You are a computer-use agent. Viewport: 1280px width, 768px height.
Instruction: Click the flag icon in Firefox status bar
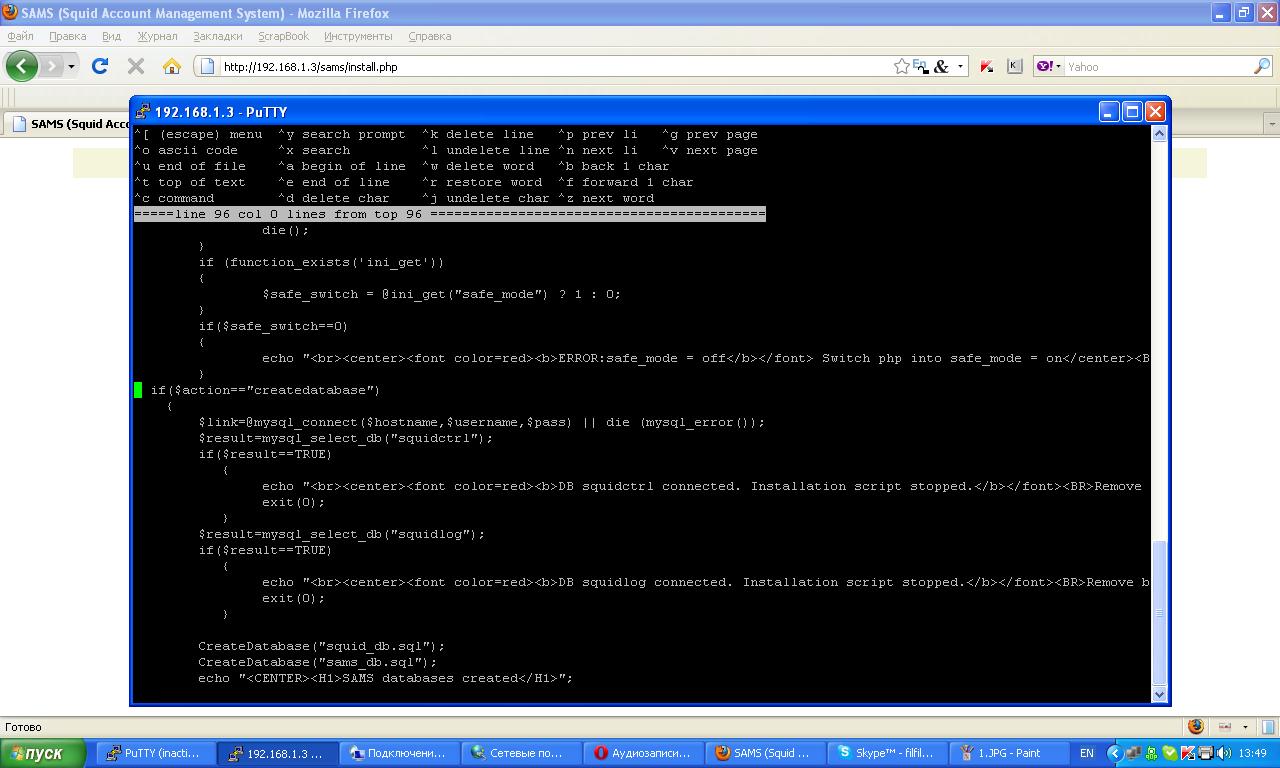click(x=1225, y=727)
